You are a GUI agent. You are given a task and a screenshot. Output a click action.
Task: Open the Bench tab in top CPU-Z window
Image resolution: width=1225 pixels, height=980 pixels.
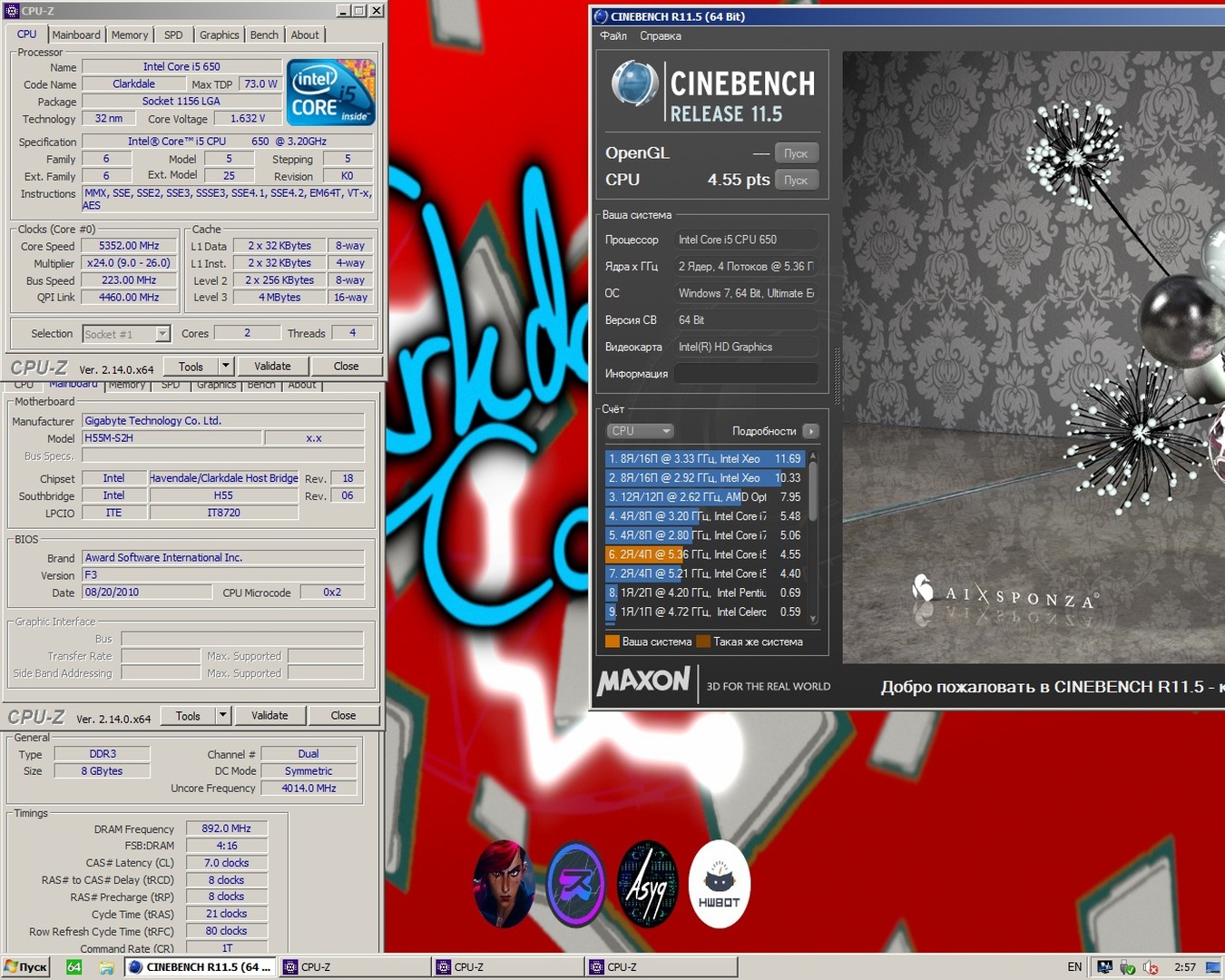click(264, 35)
